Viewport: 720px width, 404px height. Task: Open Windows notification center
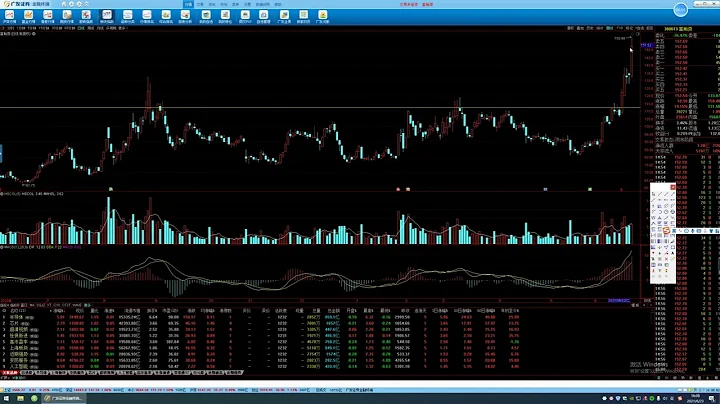(x=712, y=398)
